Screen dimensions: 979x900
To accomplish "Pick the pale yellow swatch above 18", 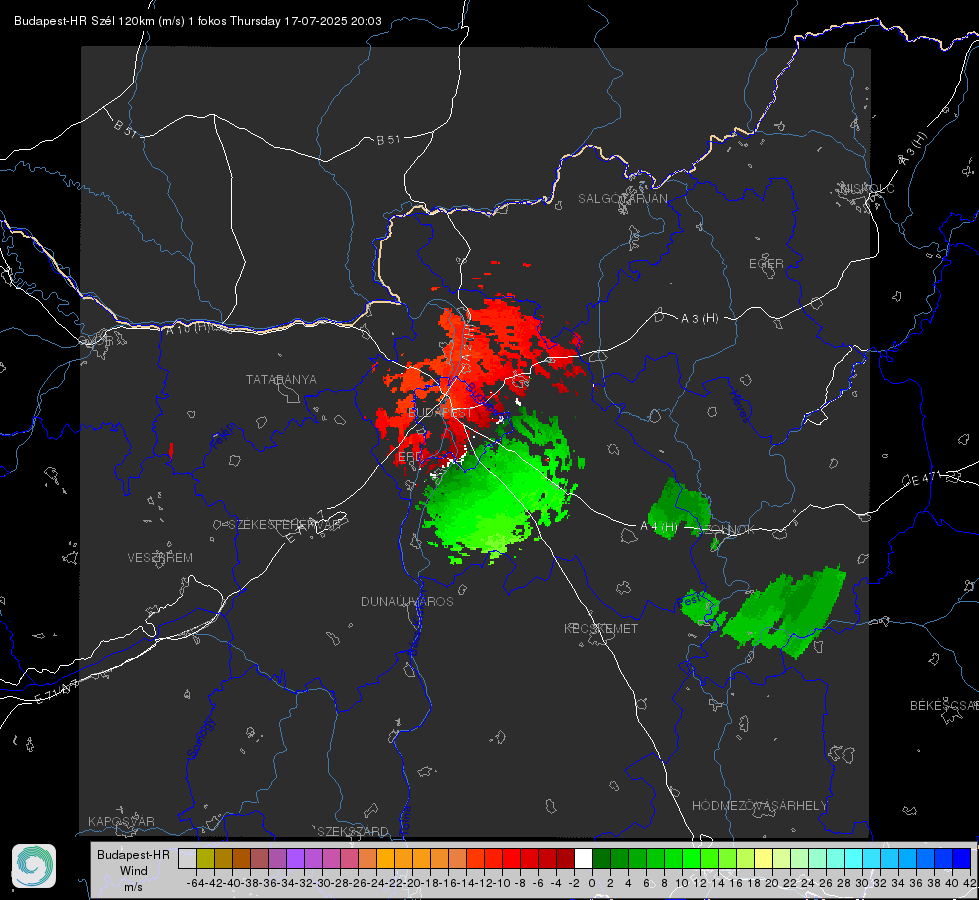I will click(763, 858).
